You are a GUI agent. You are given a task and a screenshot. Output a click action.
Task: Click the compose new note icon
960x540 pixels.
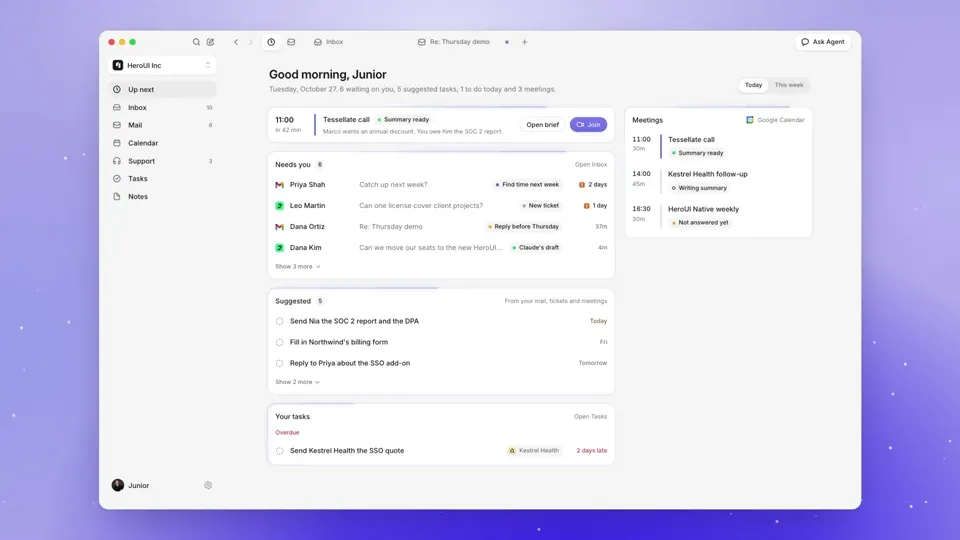[211, 42]
